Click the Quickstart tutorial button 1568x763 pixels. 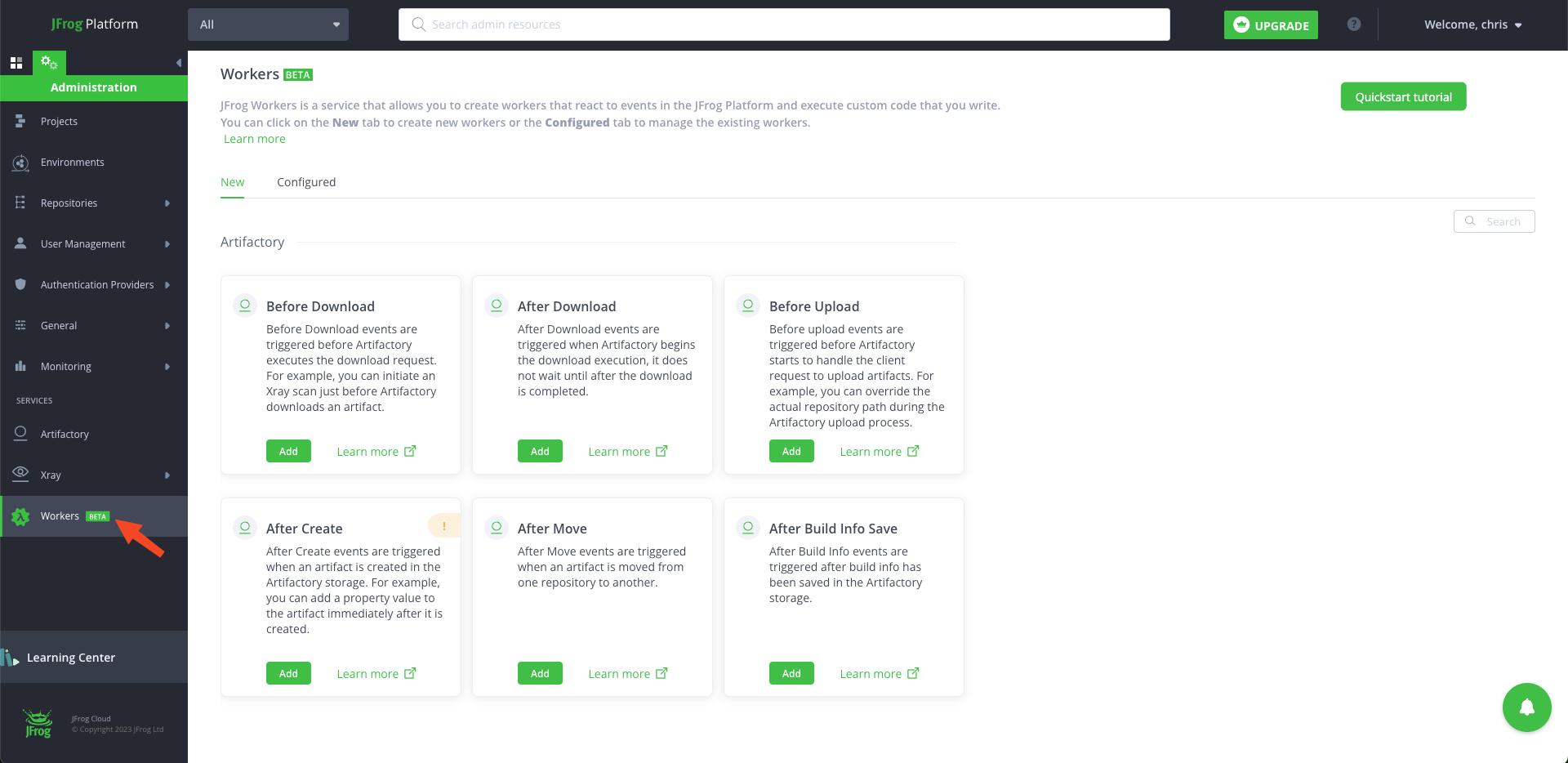pyautogui.click(x=1402, y=96)
